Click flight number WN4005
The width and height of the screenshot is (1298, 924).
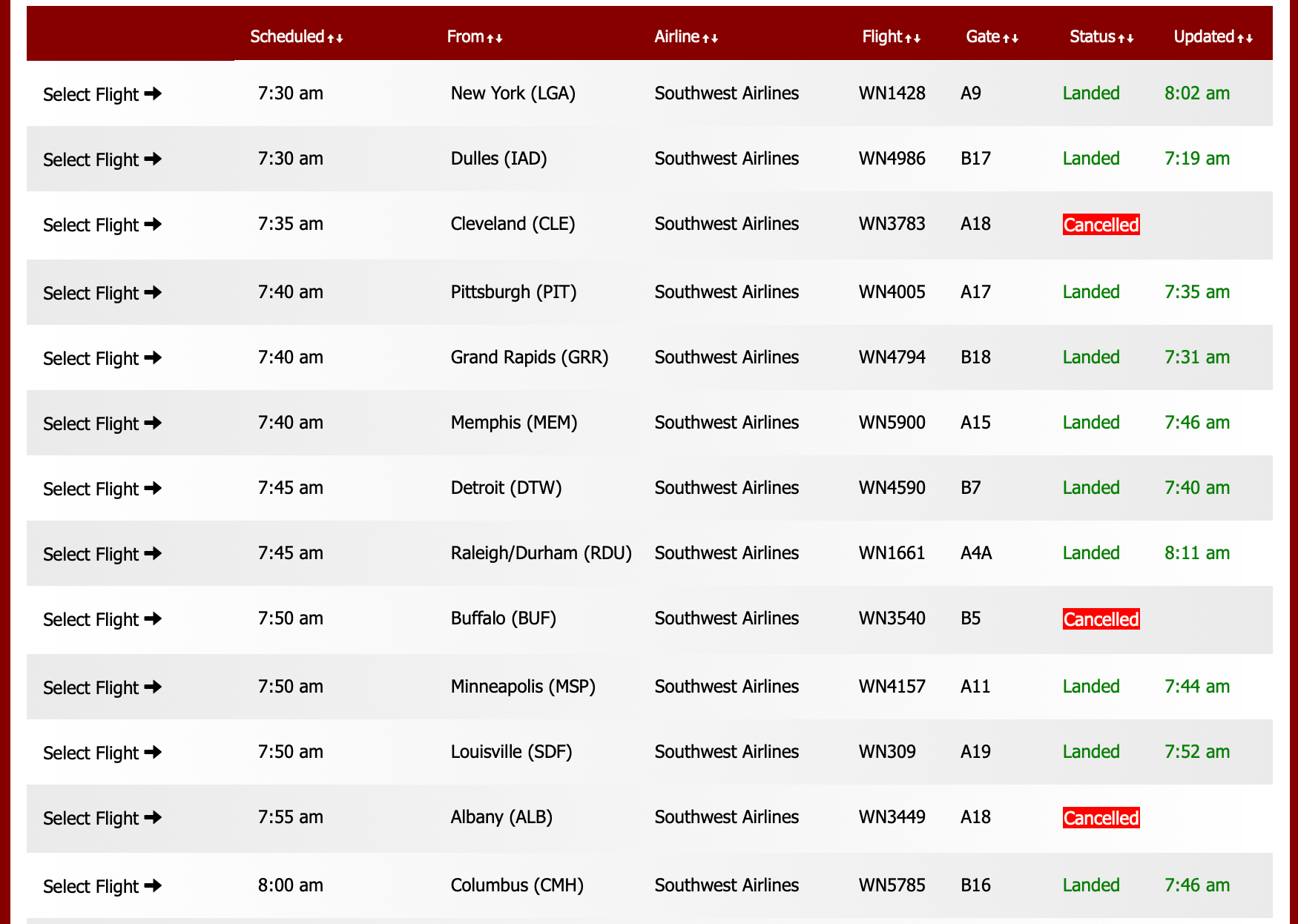[x=892, y=291]
